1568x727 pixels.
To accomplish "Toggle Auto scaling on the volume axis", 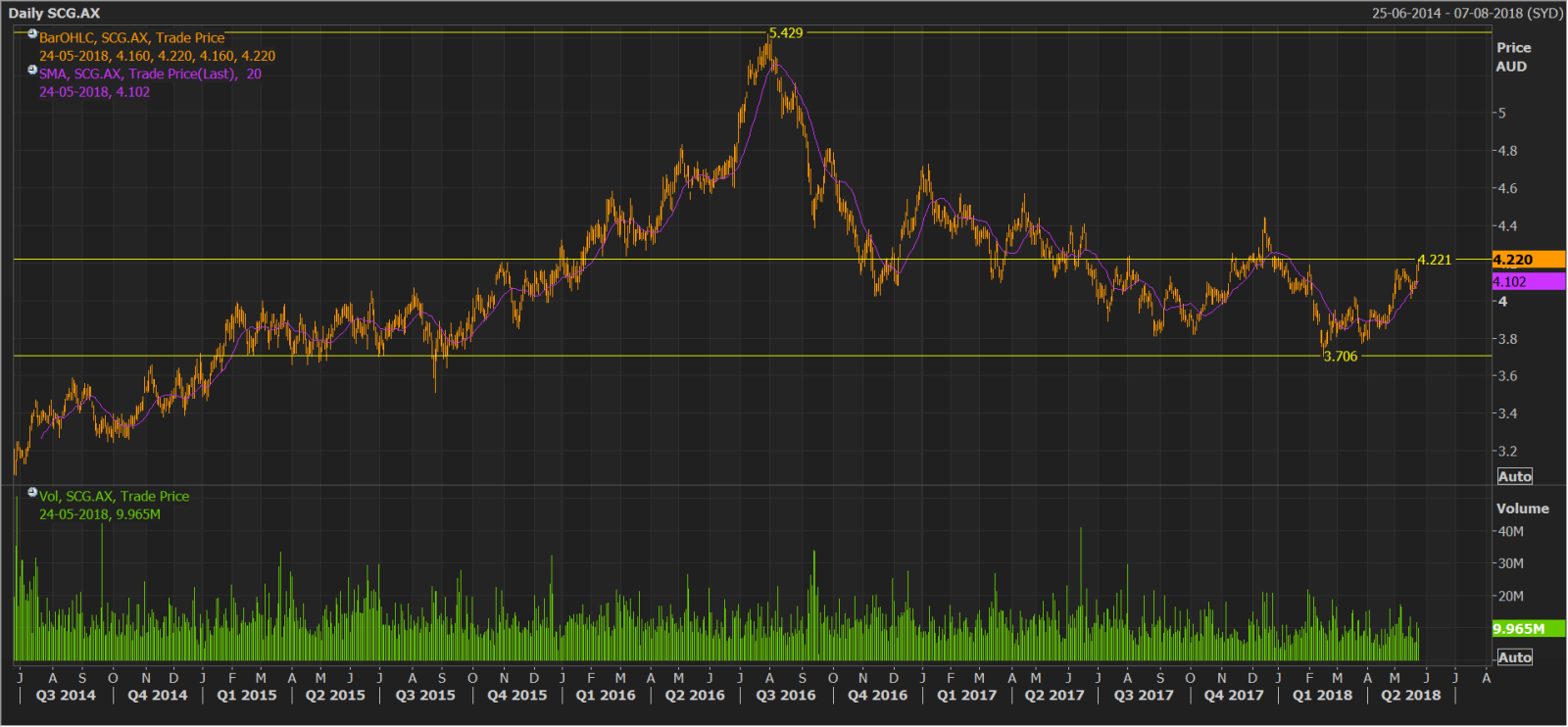I will pyautogui.click(x=1514, y=657).
